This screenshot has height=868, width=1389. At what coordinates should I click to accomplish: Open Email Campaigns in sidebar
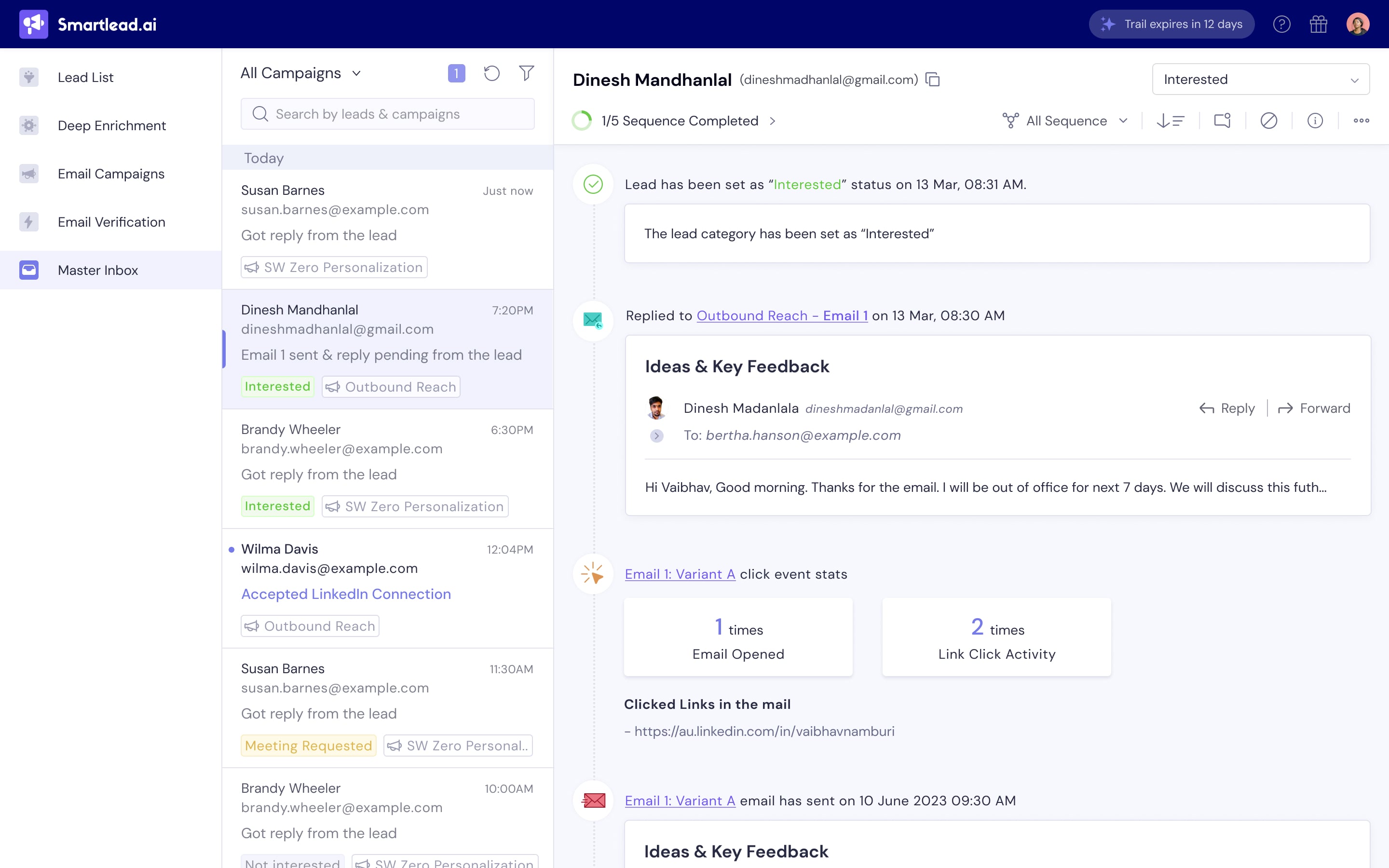(111, 174)
